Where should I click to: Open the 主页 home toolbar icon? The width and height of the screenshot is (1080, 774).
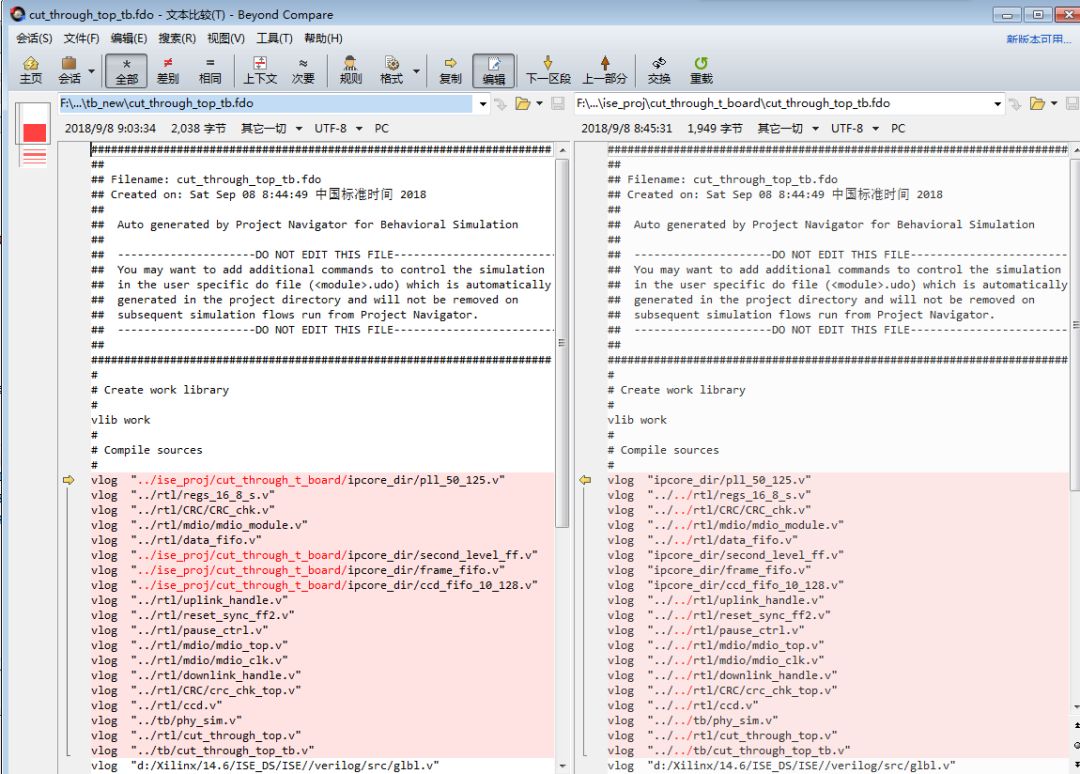click(31, 70)
